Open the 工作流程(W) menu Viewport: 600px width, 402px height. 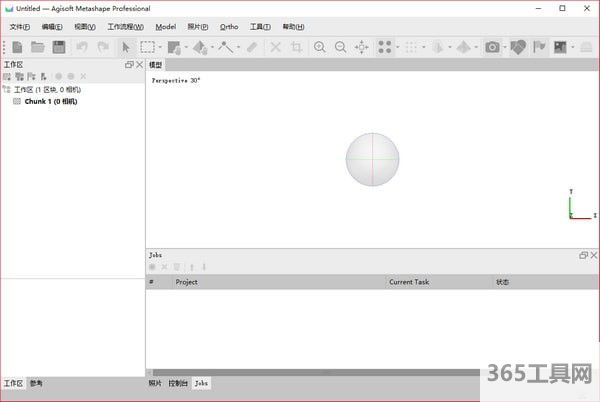125,26
